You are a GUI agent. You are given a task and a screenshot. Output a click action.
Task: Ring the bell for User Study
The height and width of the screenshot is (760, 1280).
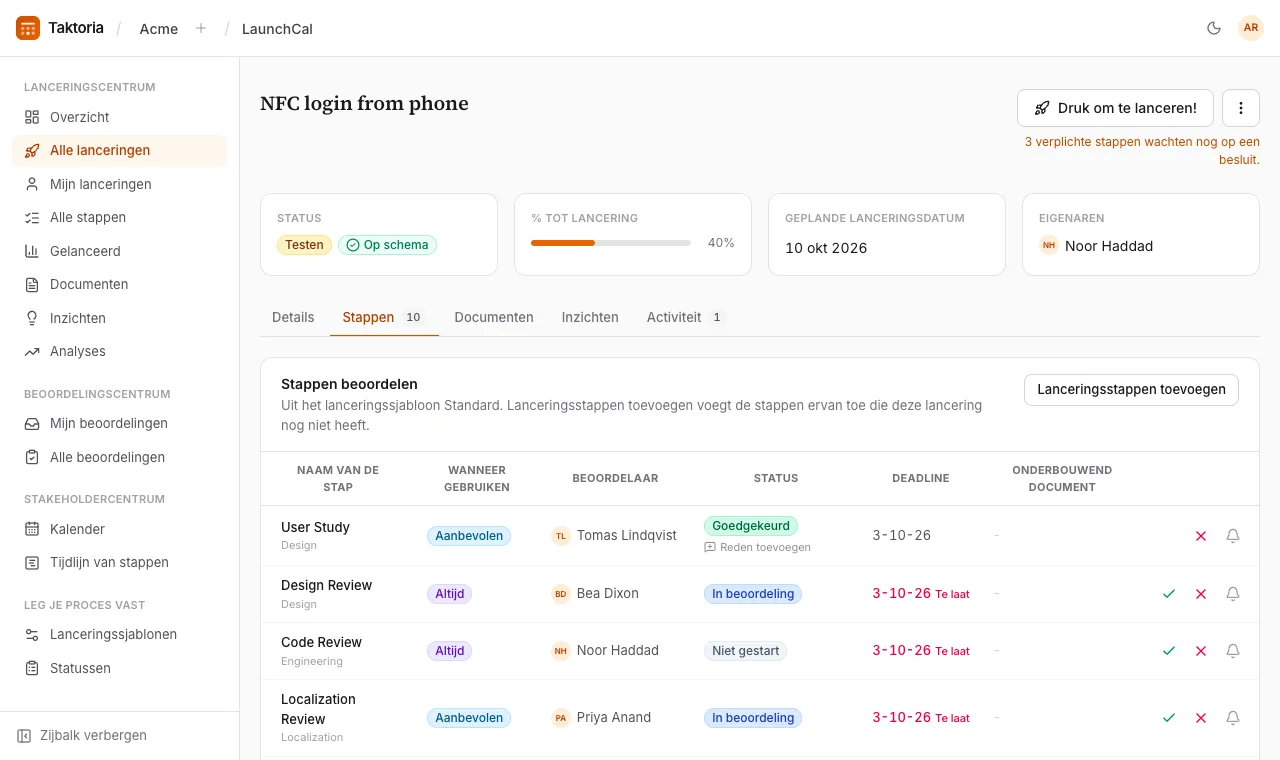[x=1233, y=536]
